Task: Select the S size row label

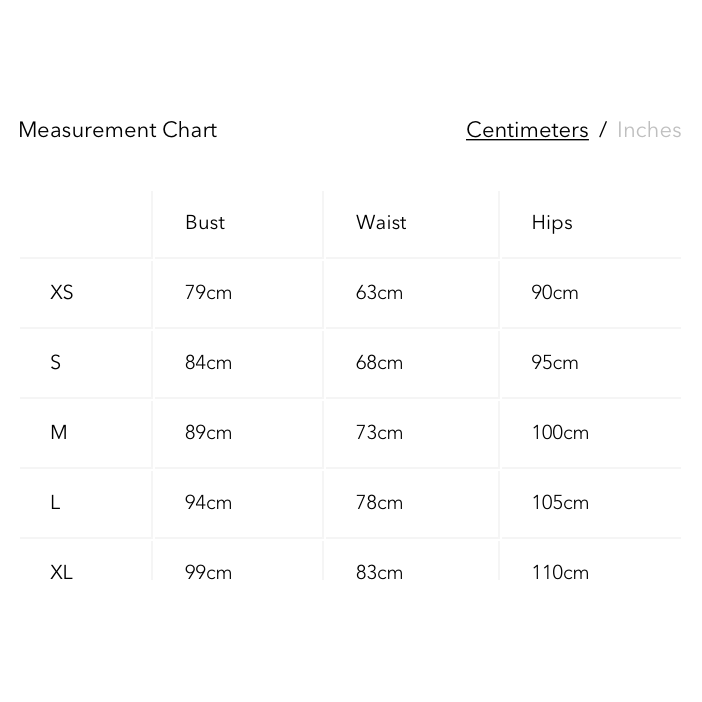Action: coord(56,362)
